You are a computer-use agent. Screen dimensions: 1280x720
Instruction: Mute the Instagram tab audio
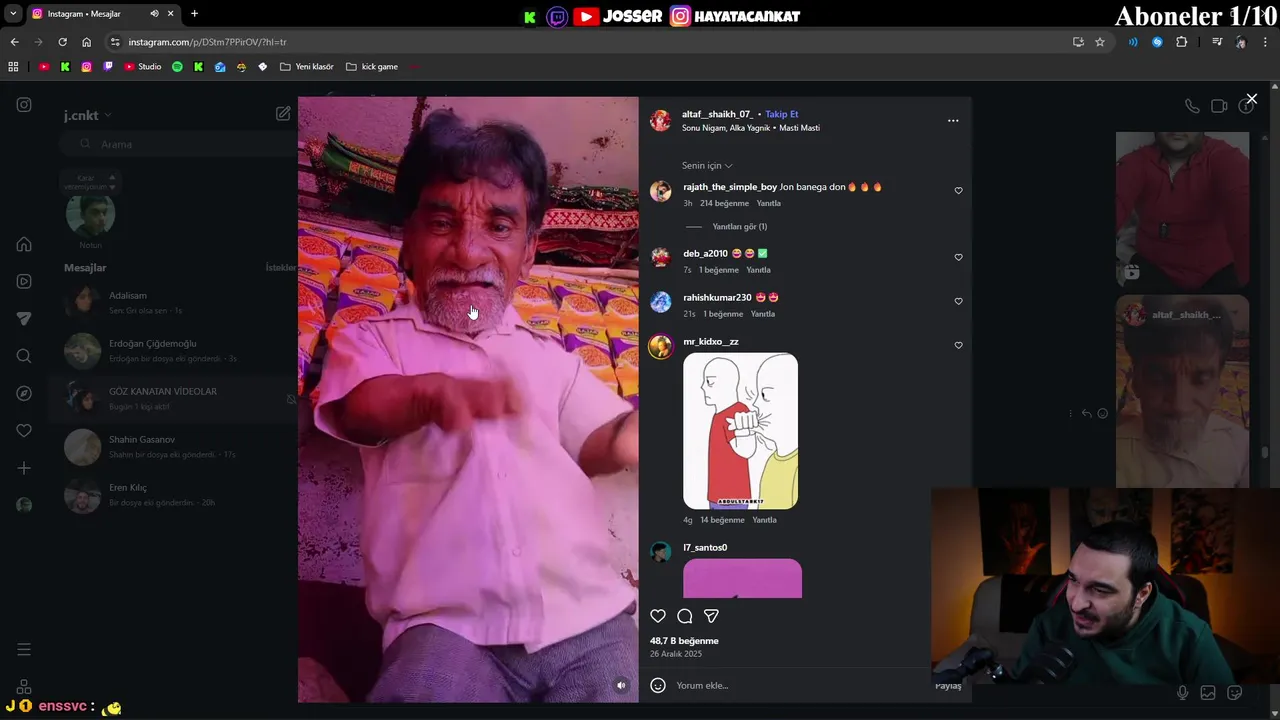[x=154, y=14]
